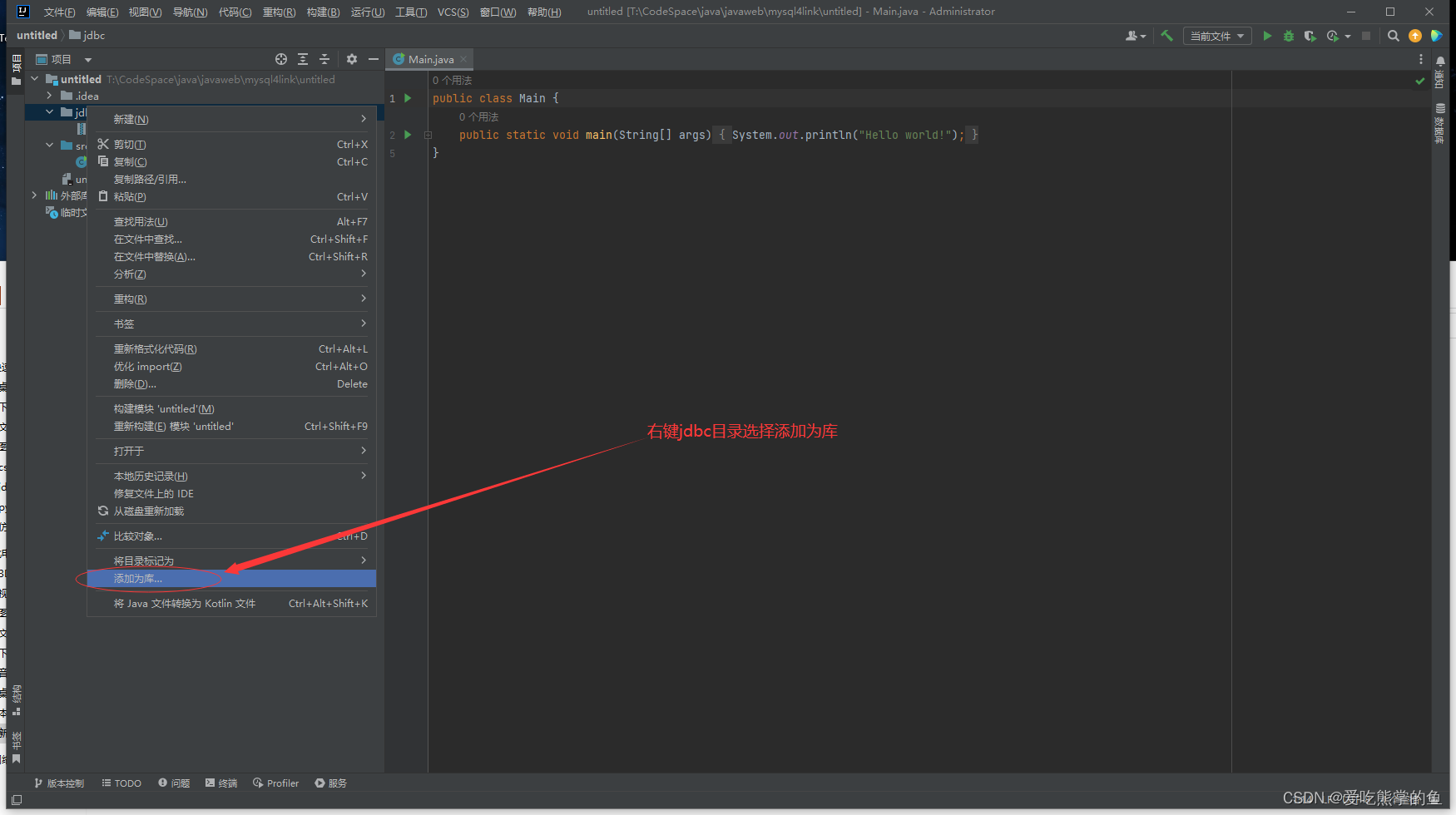Click the green Run button in toolbar
The image size is (1456, 815).
click(1267, 36)
